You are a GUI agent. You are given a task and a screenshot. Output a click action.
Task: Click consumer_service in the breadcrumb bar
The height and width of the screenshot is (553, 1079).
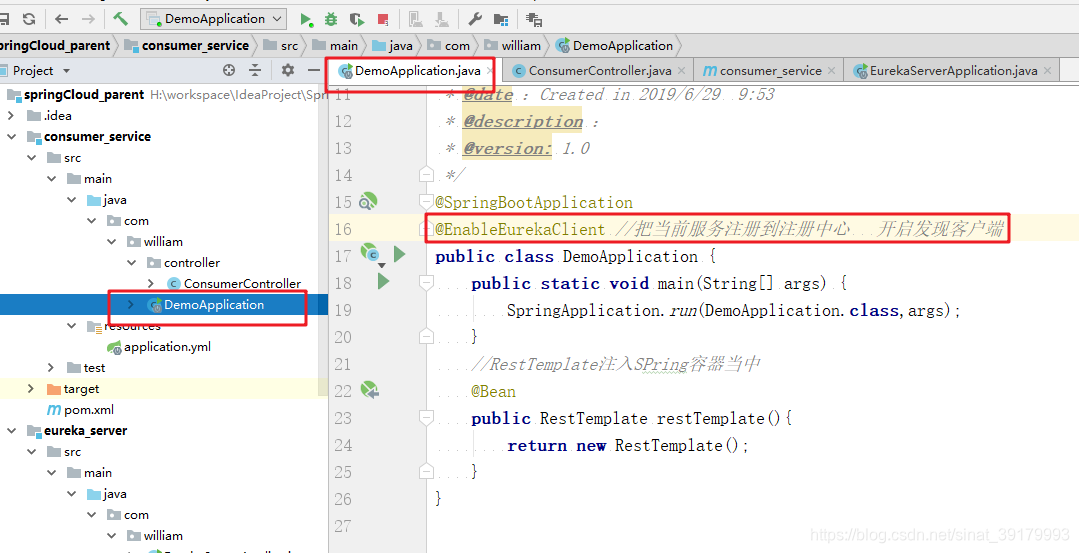click(x=195, y=45)
